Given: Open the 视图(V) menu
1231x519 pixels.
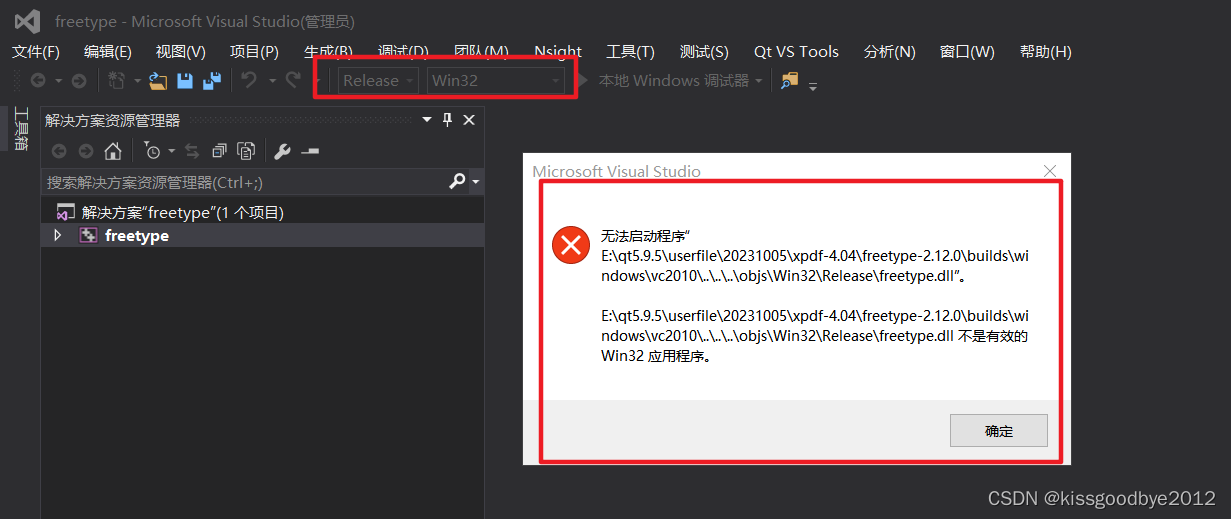Looking at the screenshot, I should 180,52.
